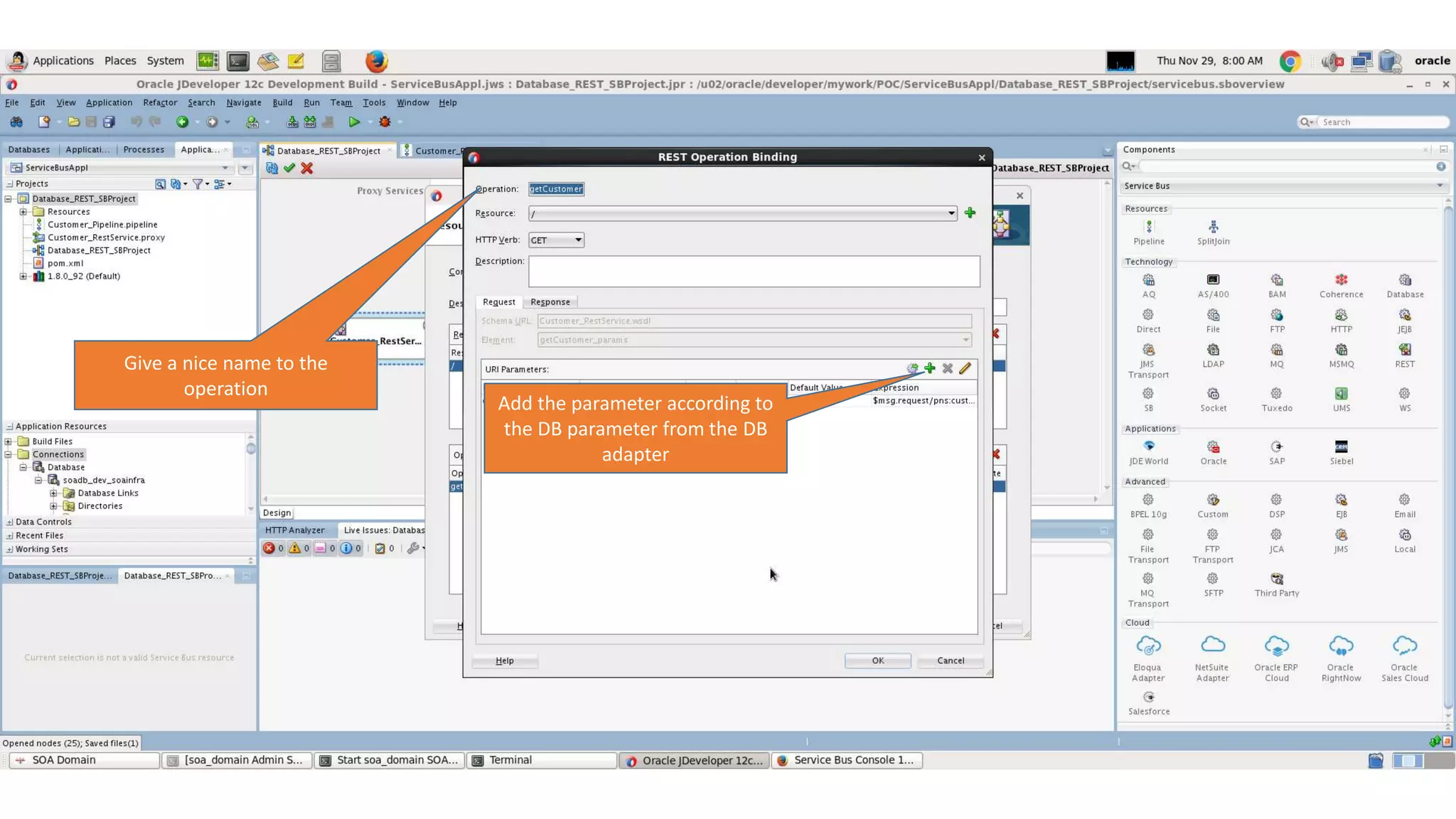Focus the top-right Search box
This screenshot has width=1456, height=819.
tap(1382, 122)
